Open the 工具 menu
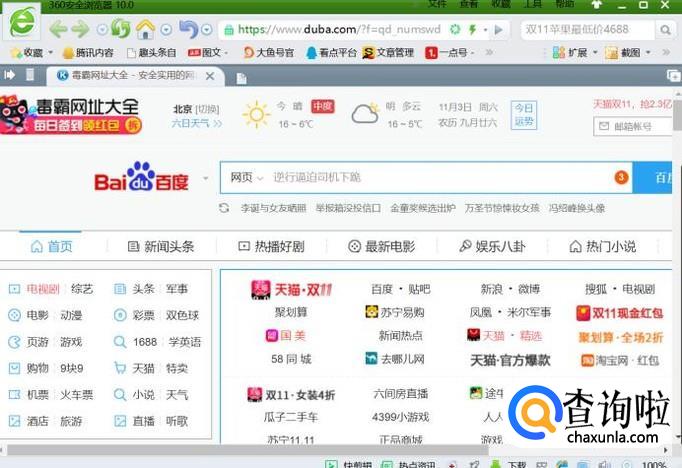Viewport: 682px width, 468px height. tap(533, 4)
